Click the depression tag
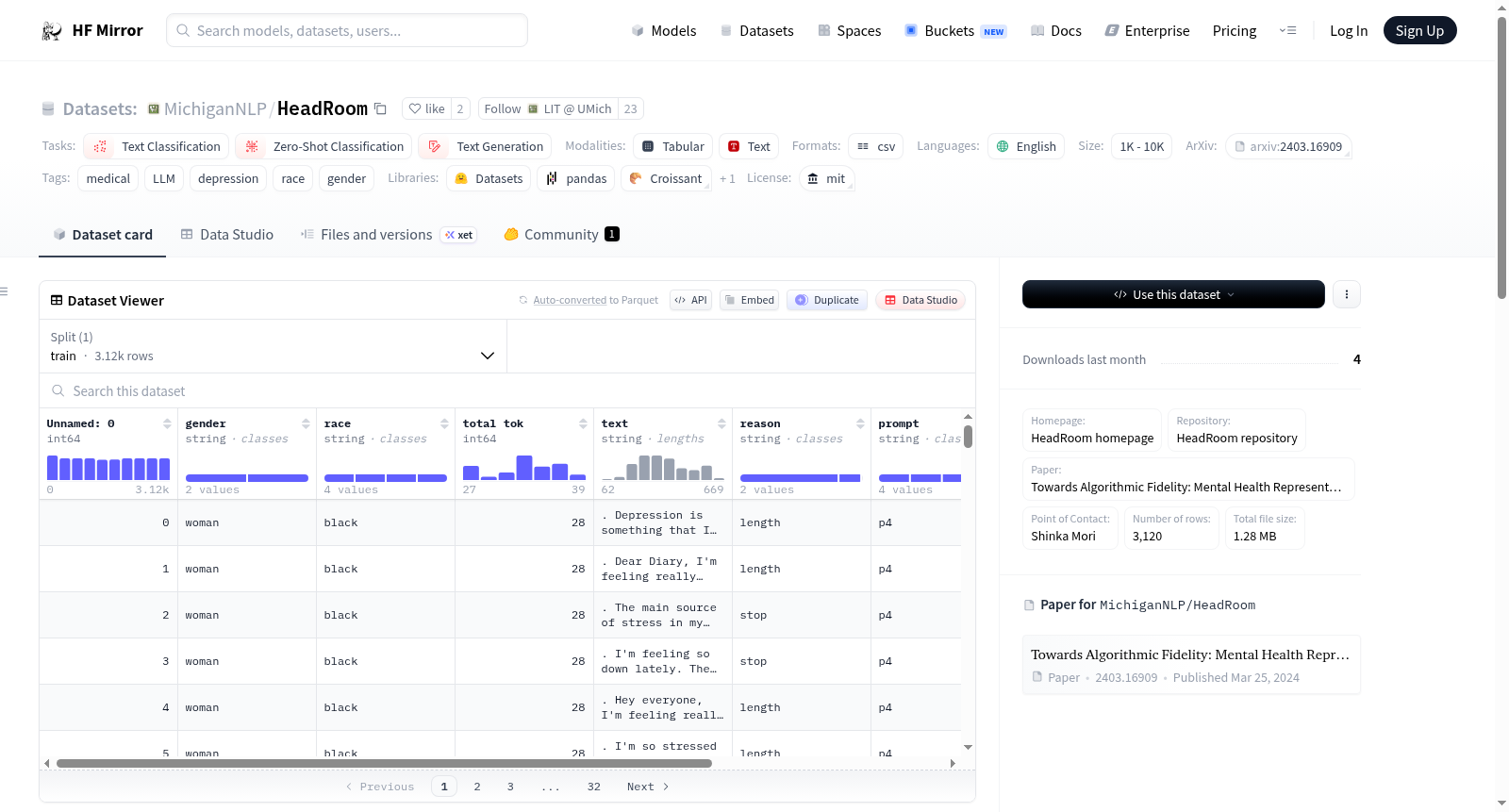 228,178
